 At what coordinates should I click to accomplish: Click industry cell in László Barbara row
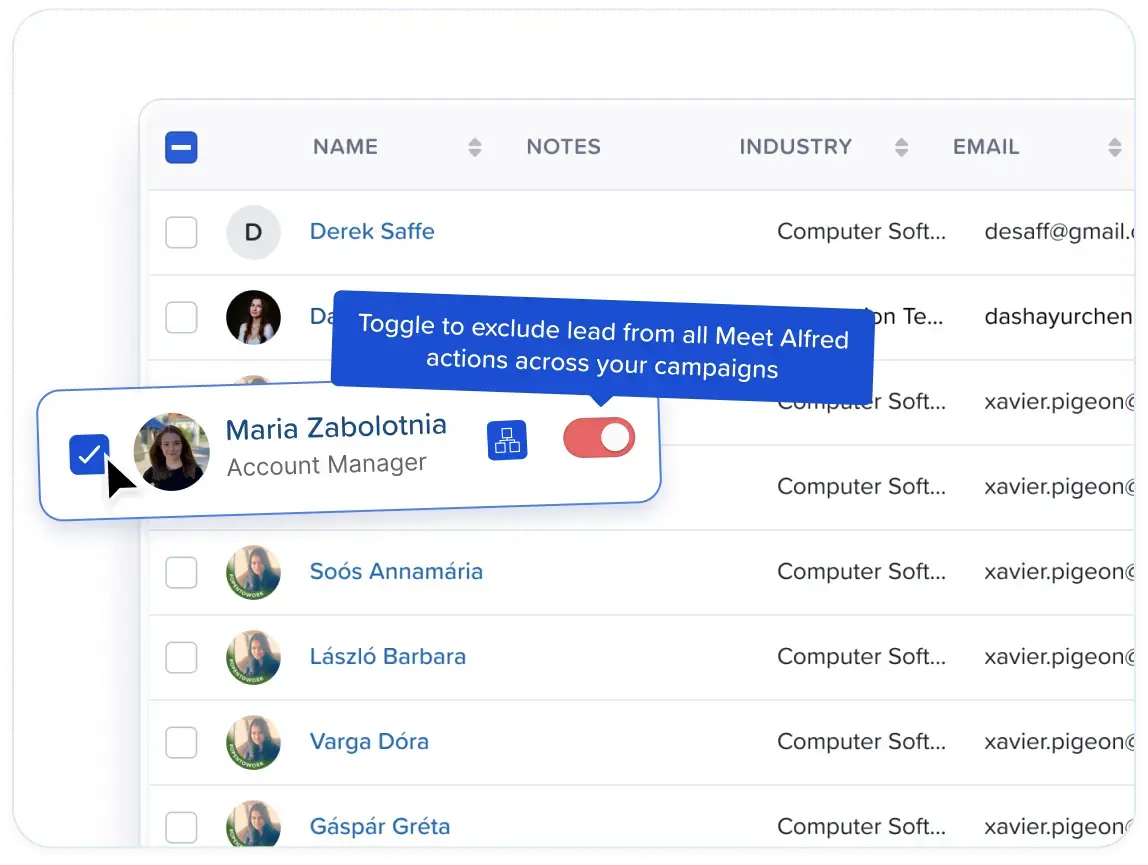[x=861, y=656]
